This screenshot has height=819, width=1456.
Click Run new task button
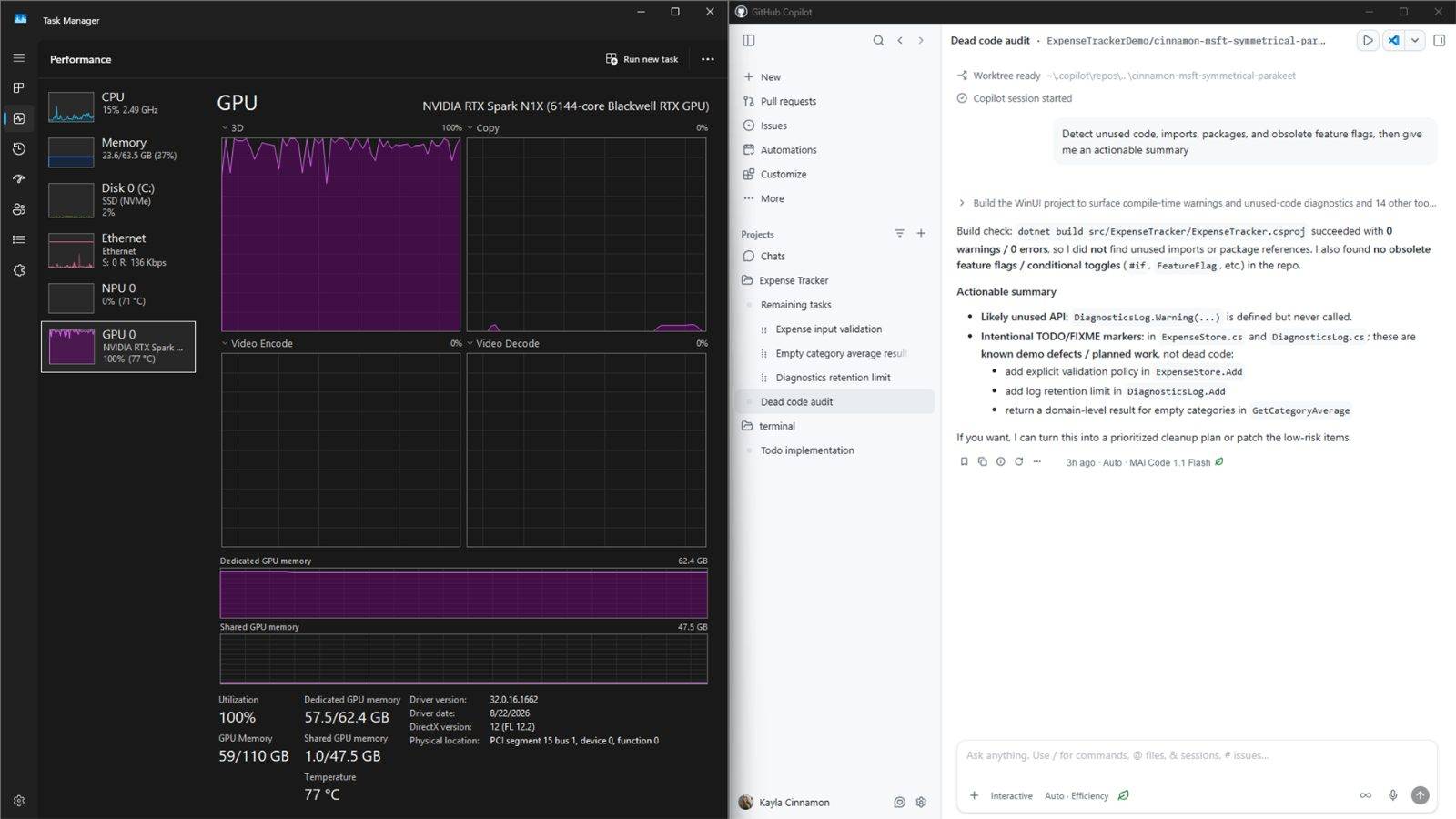[642, 59]
